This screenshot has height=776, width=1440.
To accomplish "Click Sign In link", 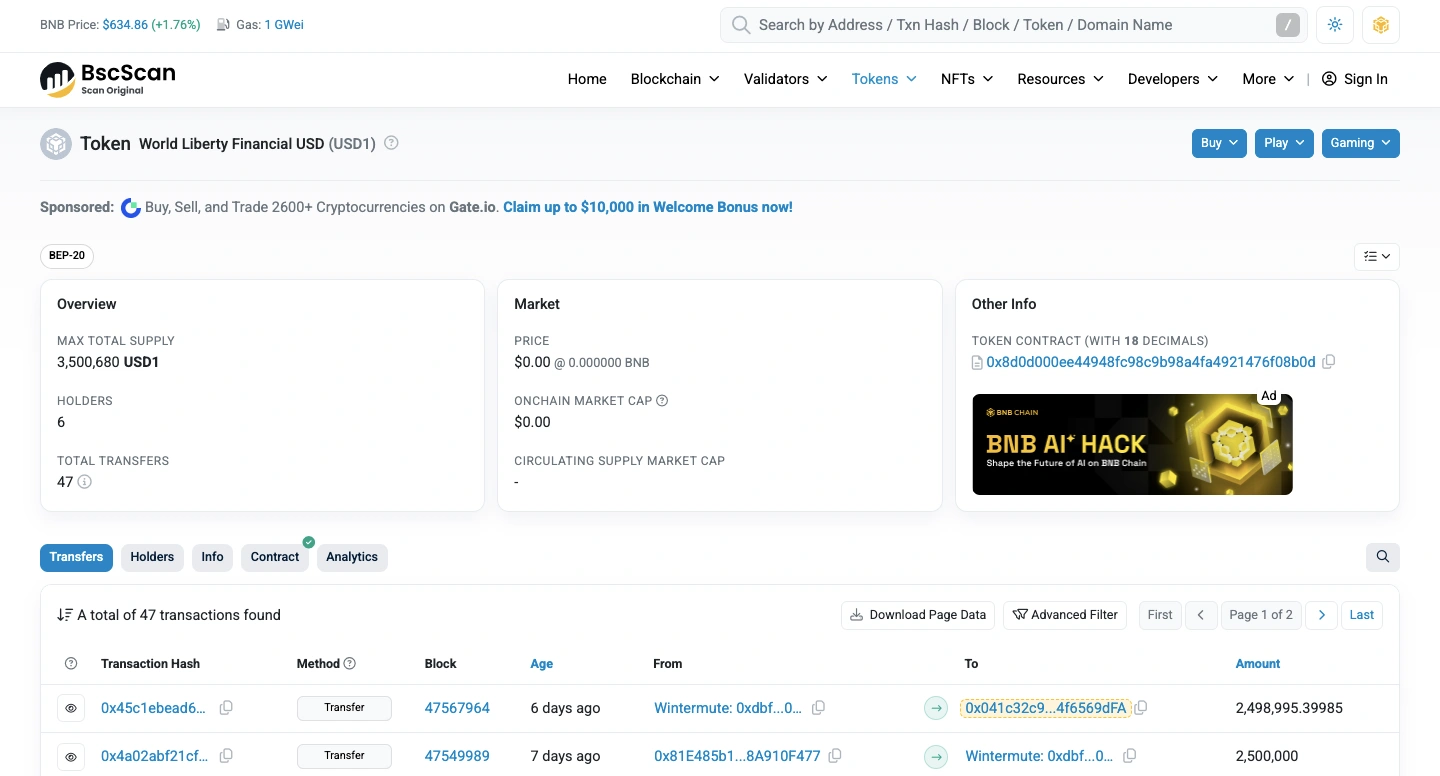I will pos(1355,79).
